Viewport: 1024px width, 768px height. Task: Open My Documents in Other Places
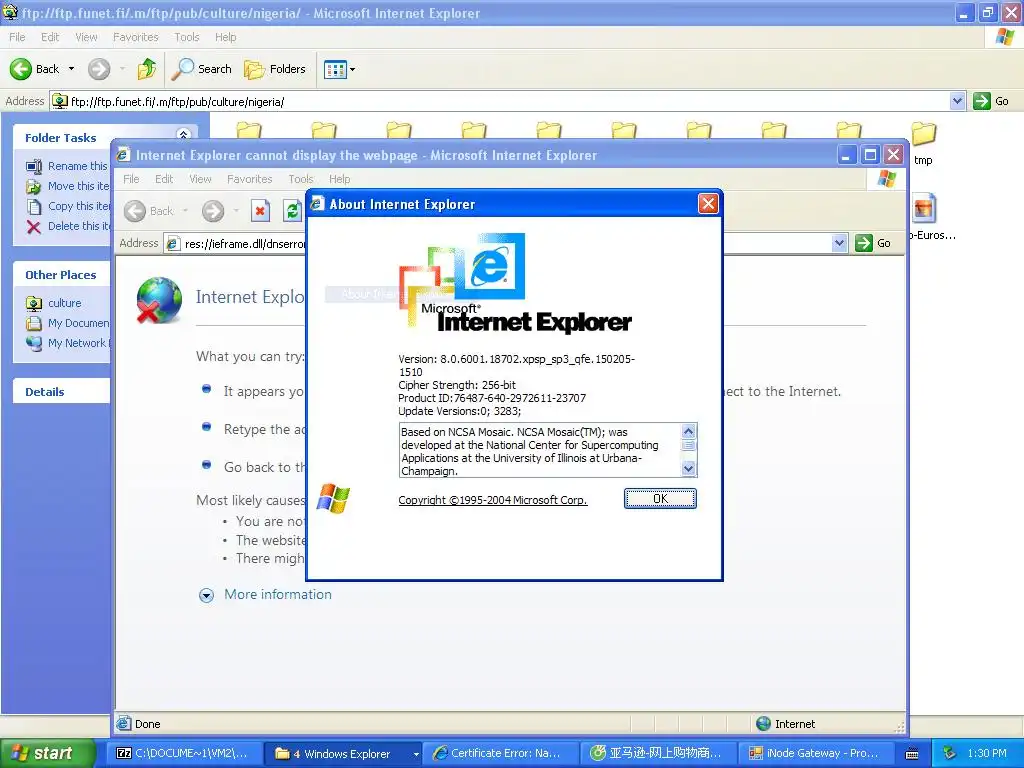tap(67, 323)
